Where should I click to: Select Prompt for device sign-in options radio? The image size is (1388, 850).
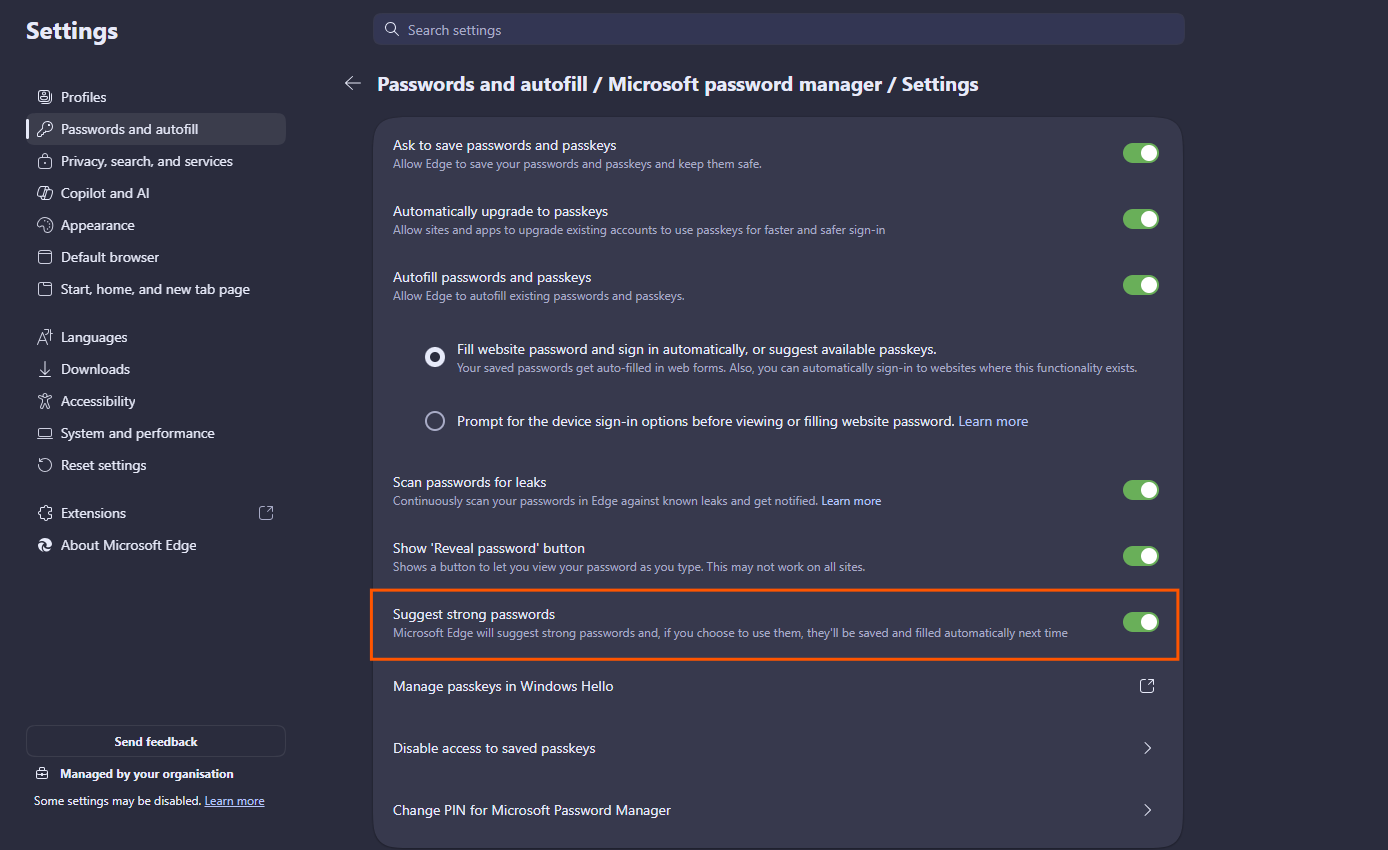pyautogui.click(x=435, y=421)
